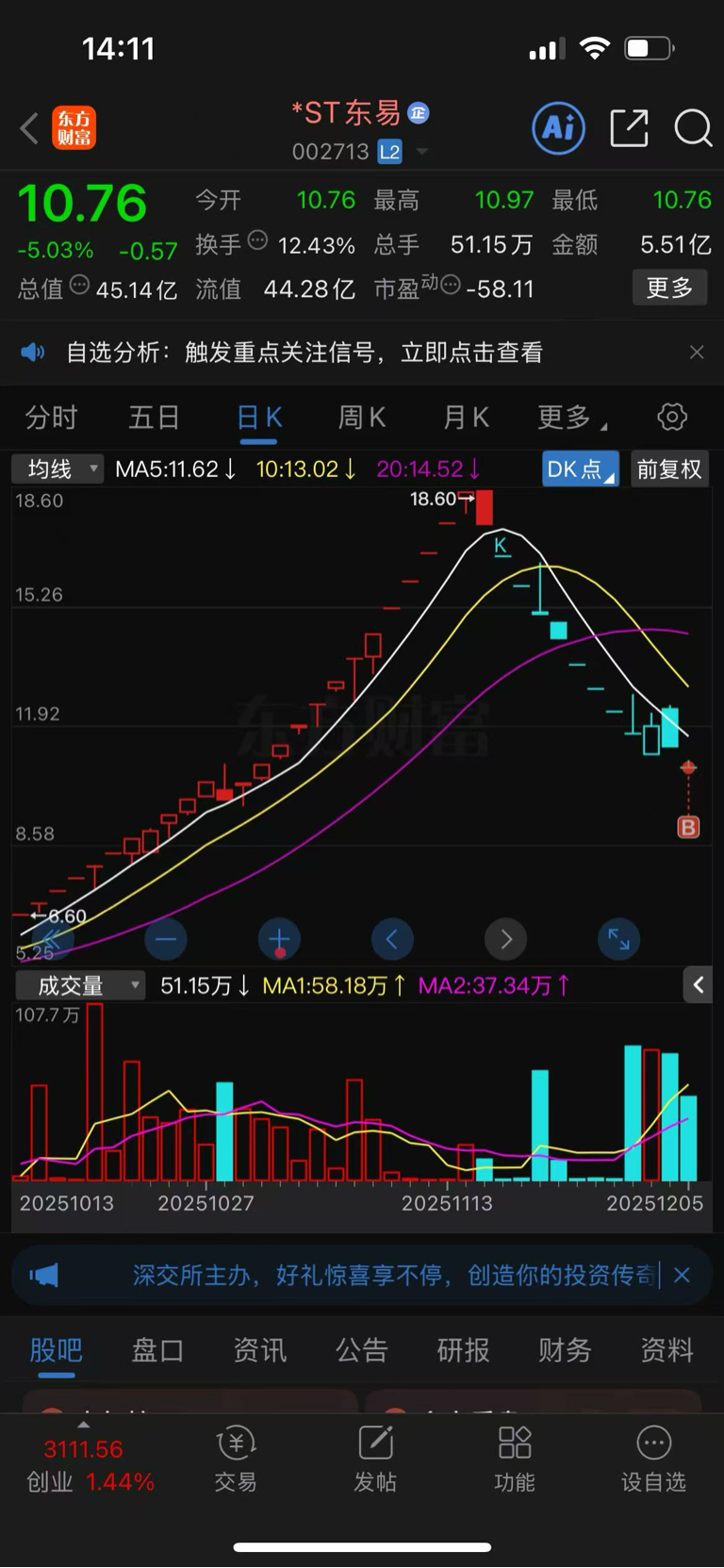Tap the speaker icon beside 自选分析

click(x=33, y=353)
